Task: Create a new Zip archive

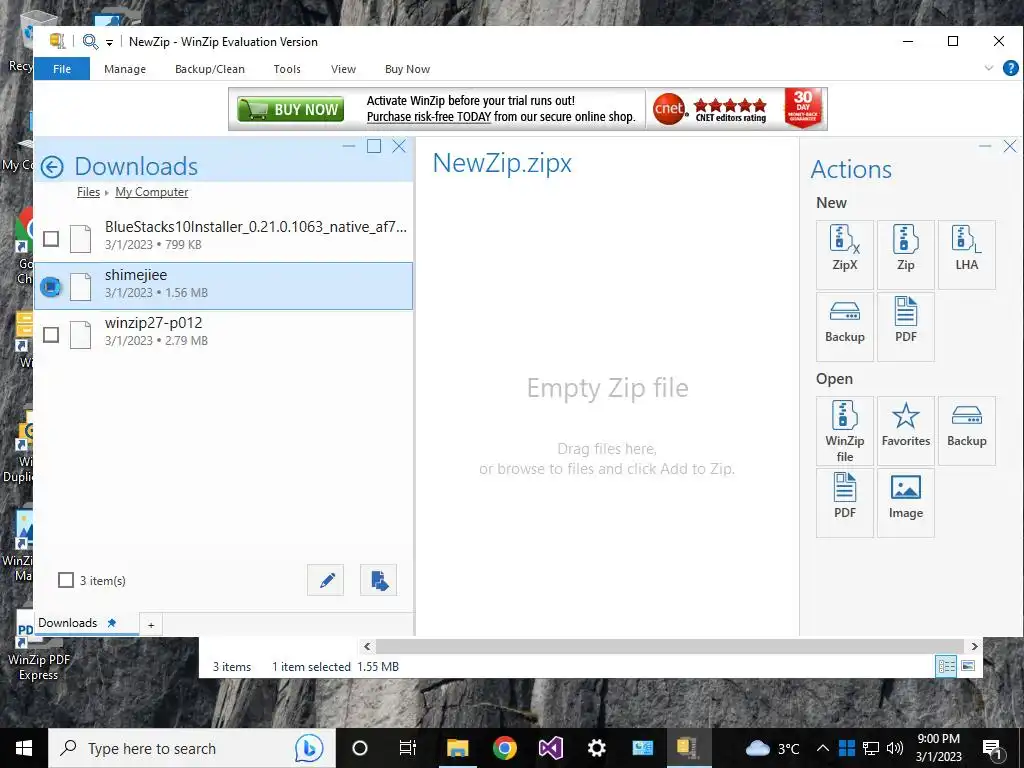Action: [905, 255]
